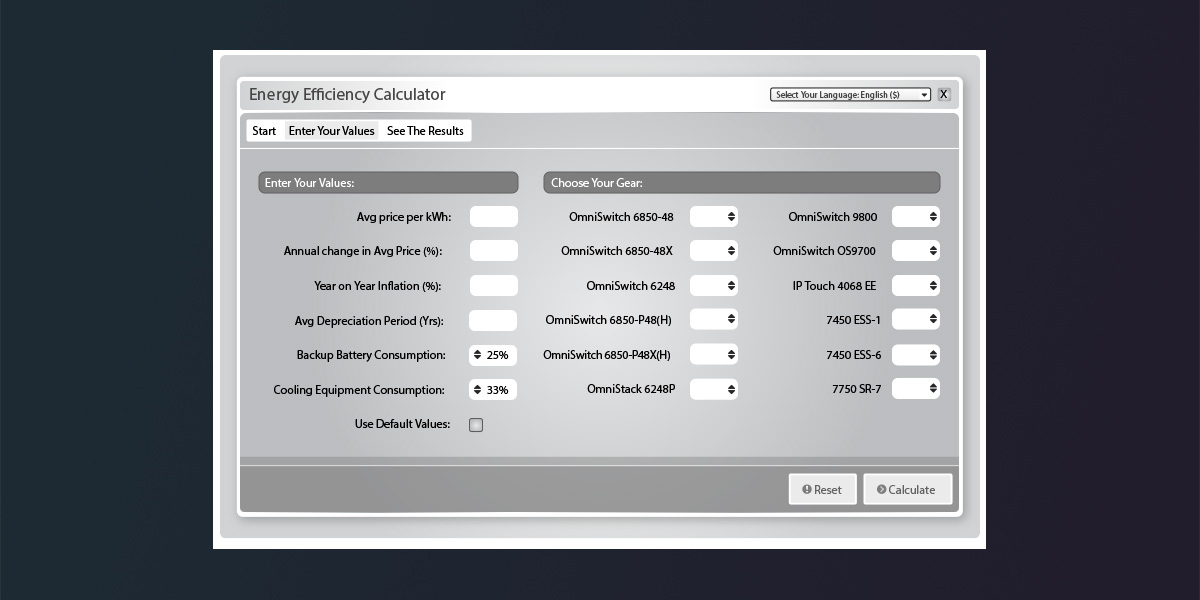This screenshot has width=1200, height=600.
Task: Select the Enter Your Values tab
Action: click(331, 131)
